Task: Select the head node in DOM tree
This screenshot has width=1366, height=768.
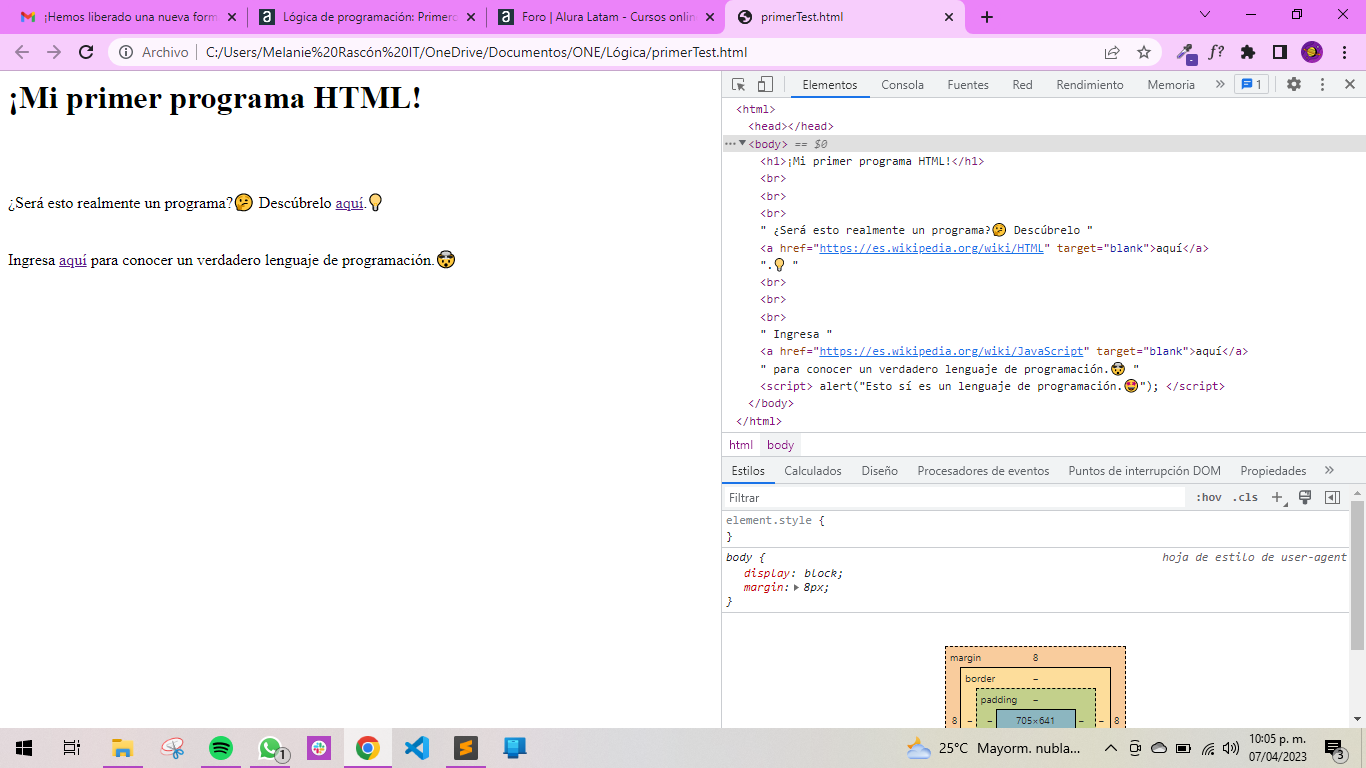Action: 791,126
